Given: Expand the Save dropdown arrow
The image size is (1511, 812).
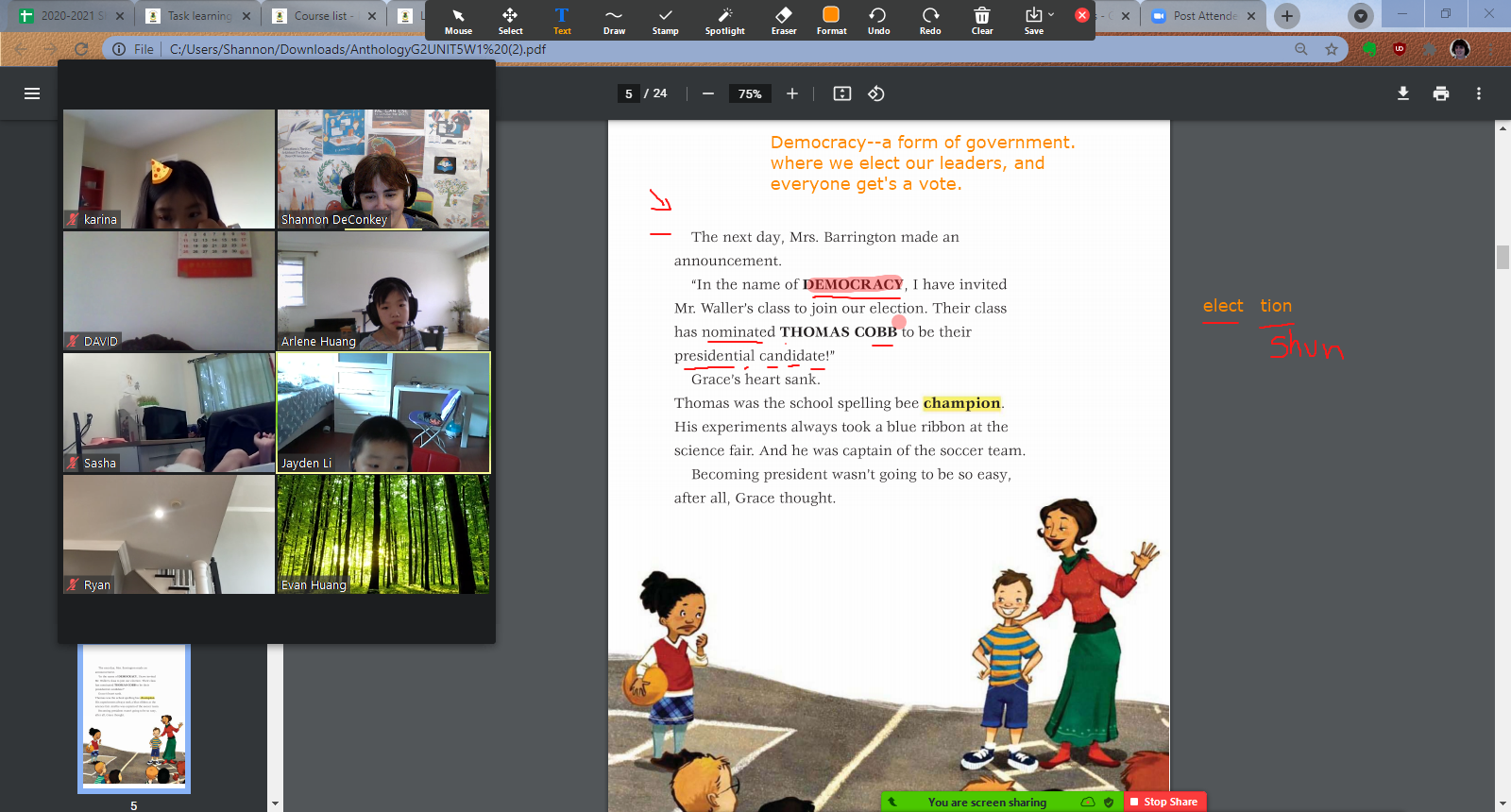Looking at the screenshot, I should pos(1051,14).
